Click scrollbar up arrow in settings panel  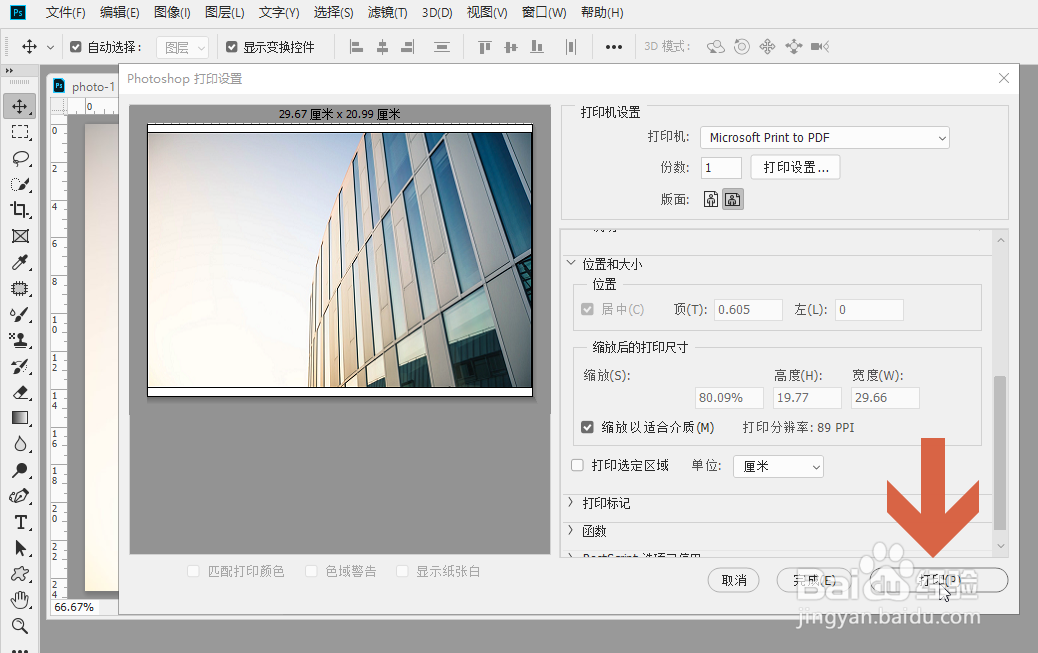[x=1000, y=240]
